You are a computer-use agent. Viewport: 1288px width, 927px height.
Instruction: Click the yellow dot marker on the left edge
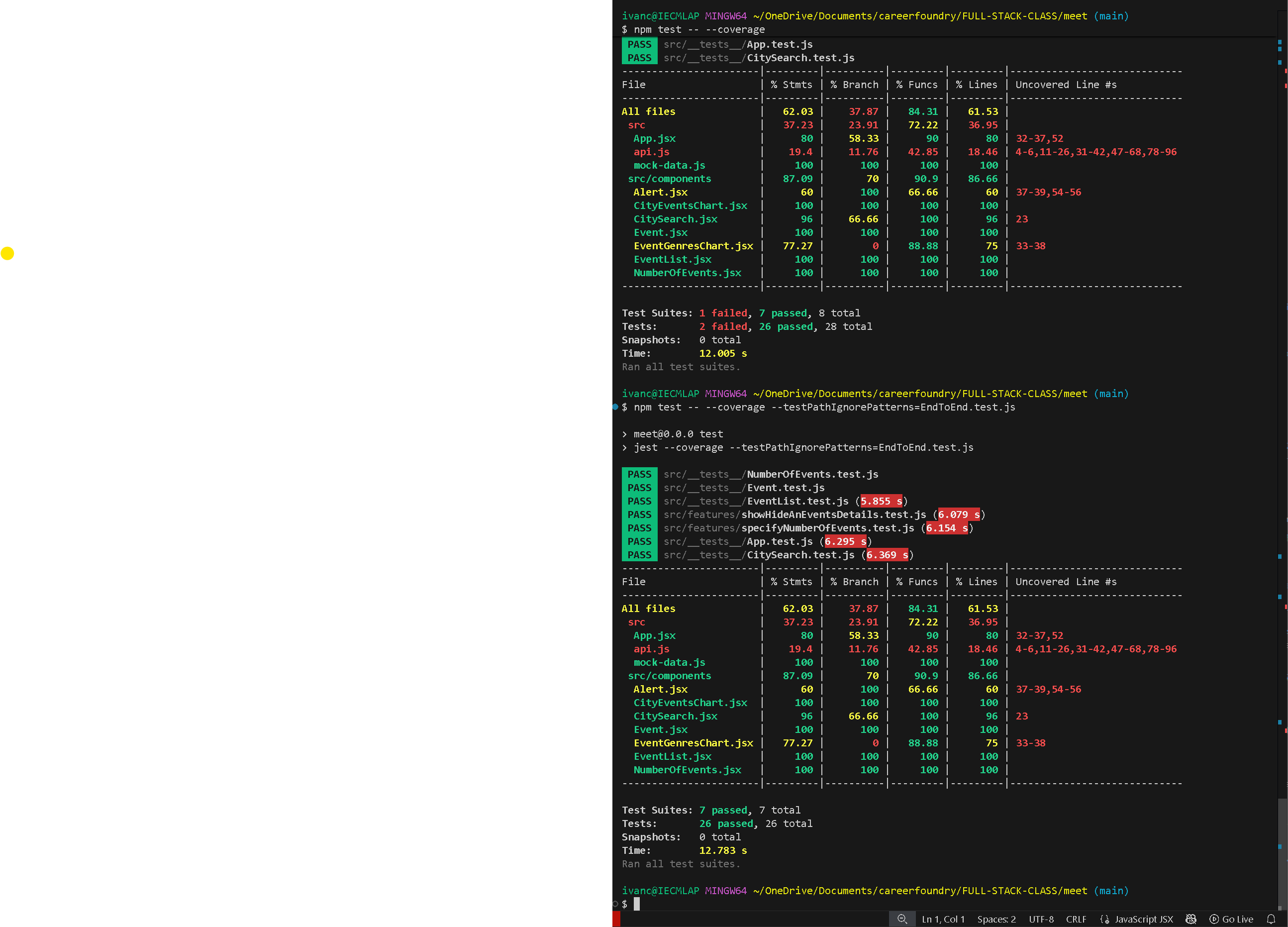click(8, 253)
